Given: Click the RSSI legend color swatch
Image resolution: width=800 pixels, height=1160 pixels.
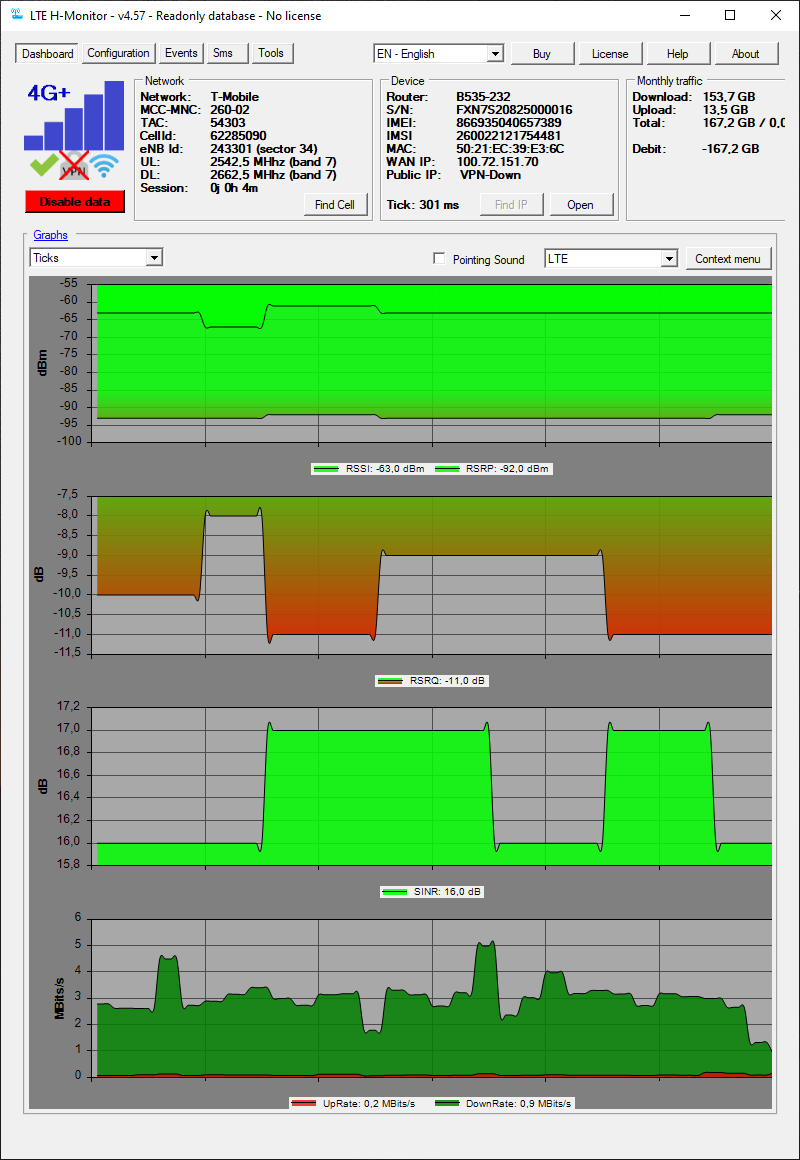Looking at the screenshot, I should 325,469.
